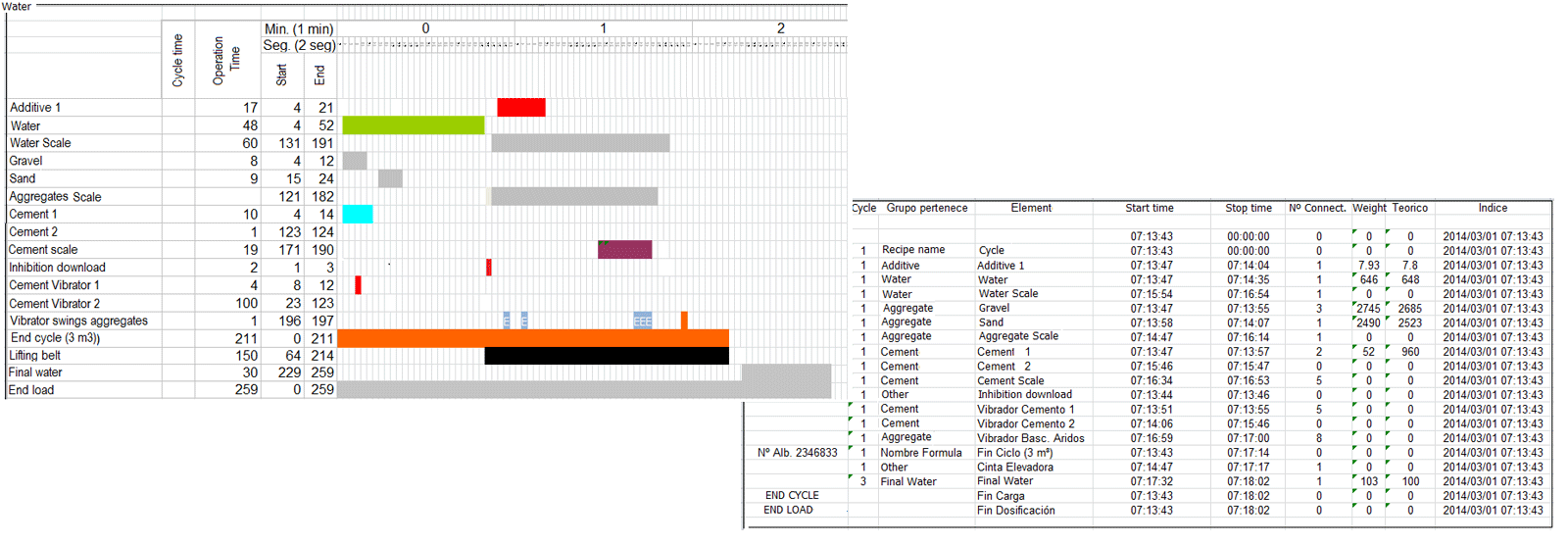The image size is (1568, 544).
Task: Click the 'Element' table header
Action: 1031,208
